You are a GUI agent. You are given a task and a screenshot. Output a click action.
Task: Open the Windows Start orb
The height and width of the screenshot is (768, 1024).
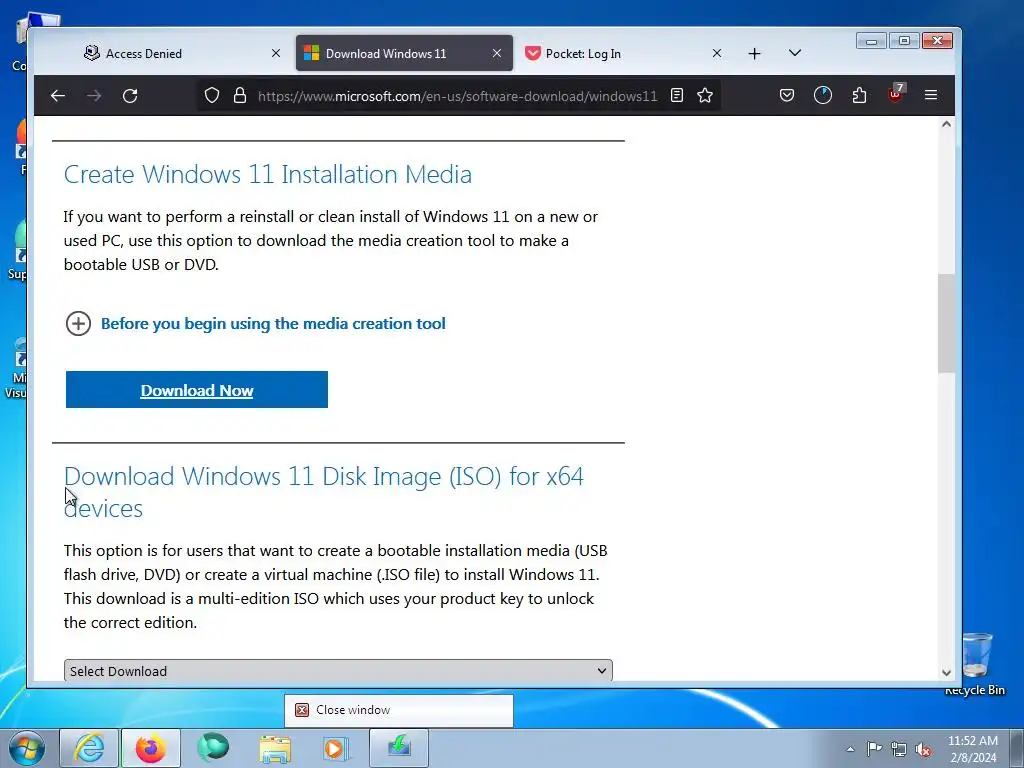[27, 748]
